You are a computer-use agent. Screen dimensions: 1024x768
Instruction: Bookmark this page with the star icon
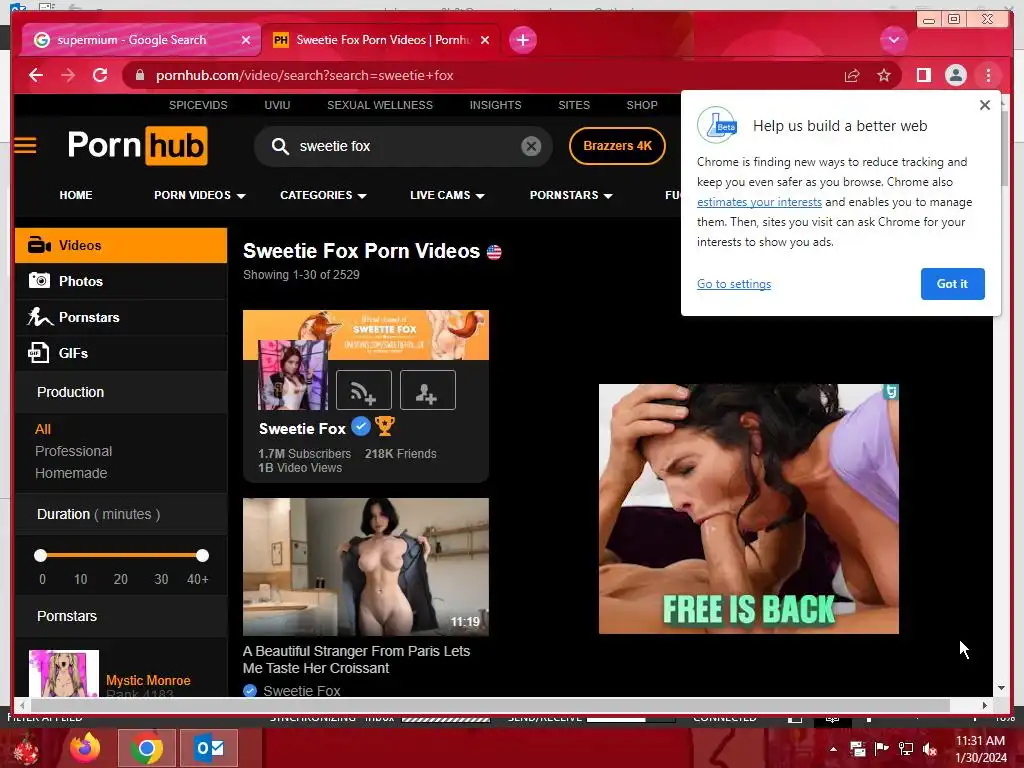pos(884,75)
